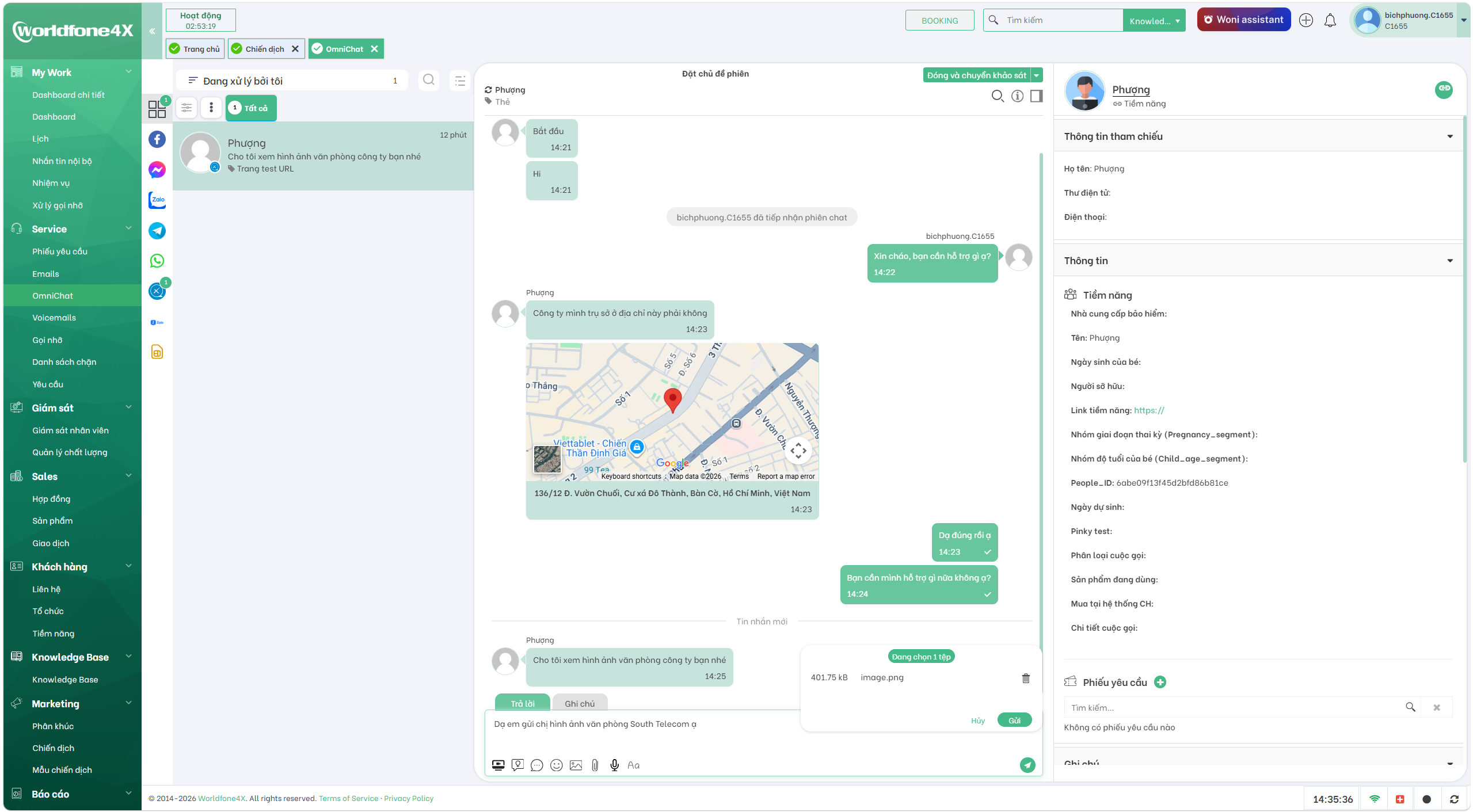
Task: Select the Telegram channel icon
Action: [157, 231]
